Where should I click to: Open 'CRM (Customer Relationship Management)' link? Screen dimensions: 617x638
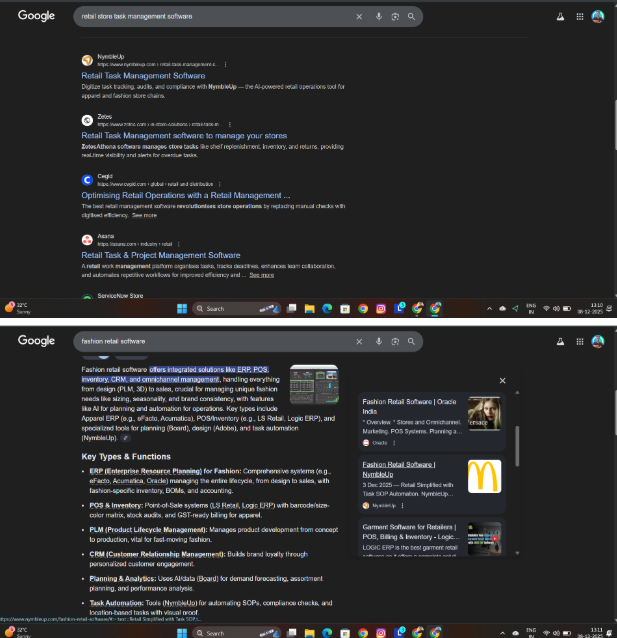157,554
